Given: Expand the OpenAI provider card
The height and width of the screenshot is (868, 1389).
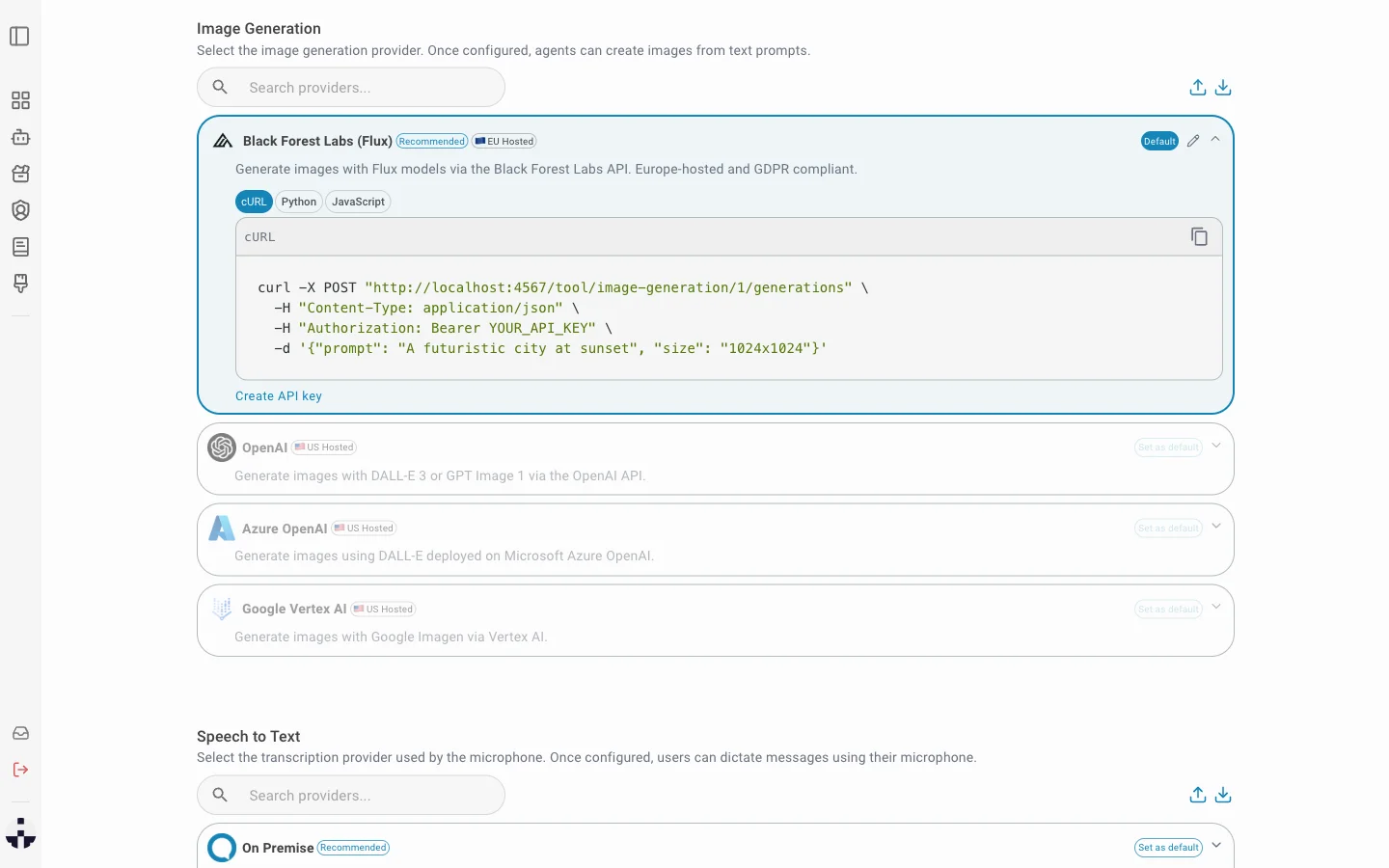Looking at the screenshot, I should pos(1216,446).
